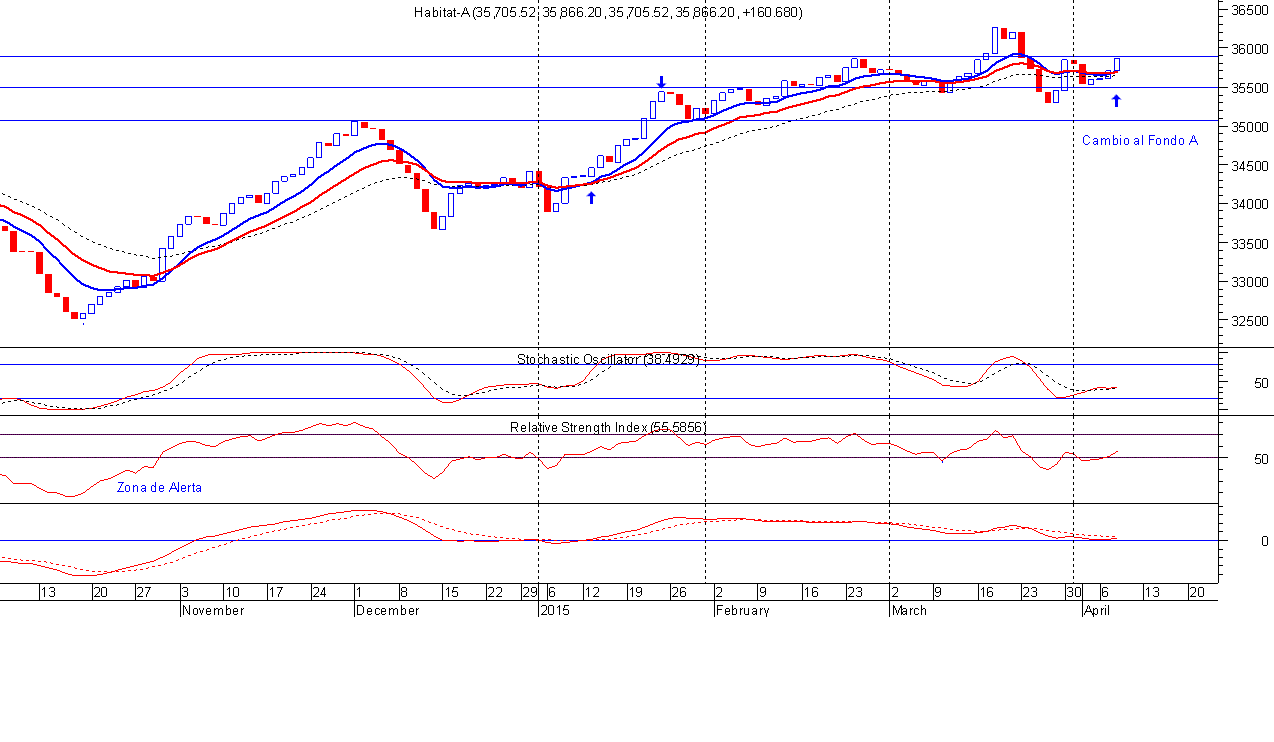Click the April month label
This screenshot has height=742, width=1274.
click(x=1098, y=610)
